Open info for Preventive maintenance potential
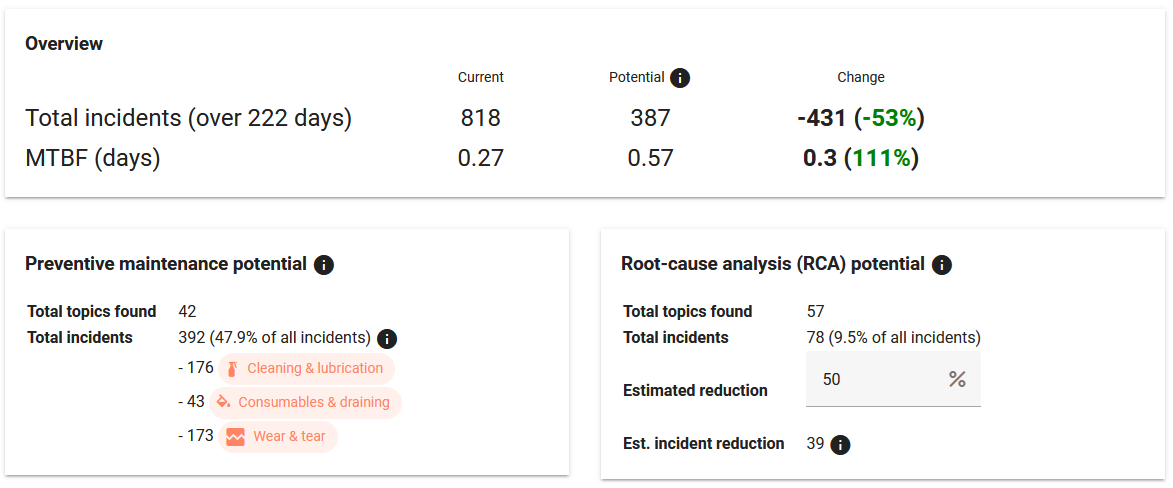This screenshot has width=1173, height=488. [323, 265]
